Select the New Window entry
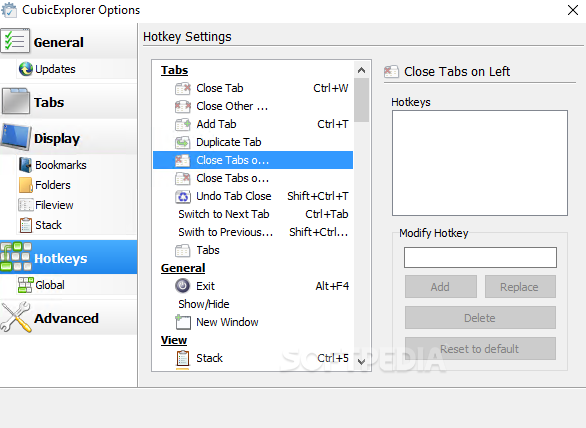 click(x=253, y=322)
